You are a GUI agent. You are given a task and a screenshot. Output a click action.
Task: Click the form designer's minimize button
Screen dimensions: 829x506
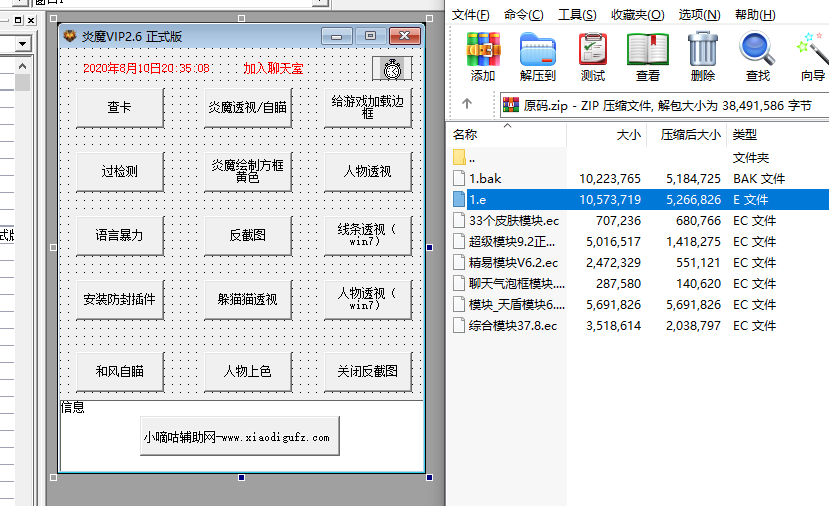click(x=336, y=36)
